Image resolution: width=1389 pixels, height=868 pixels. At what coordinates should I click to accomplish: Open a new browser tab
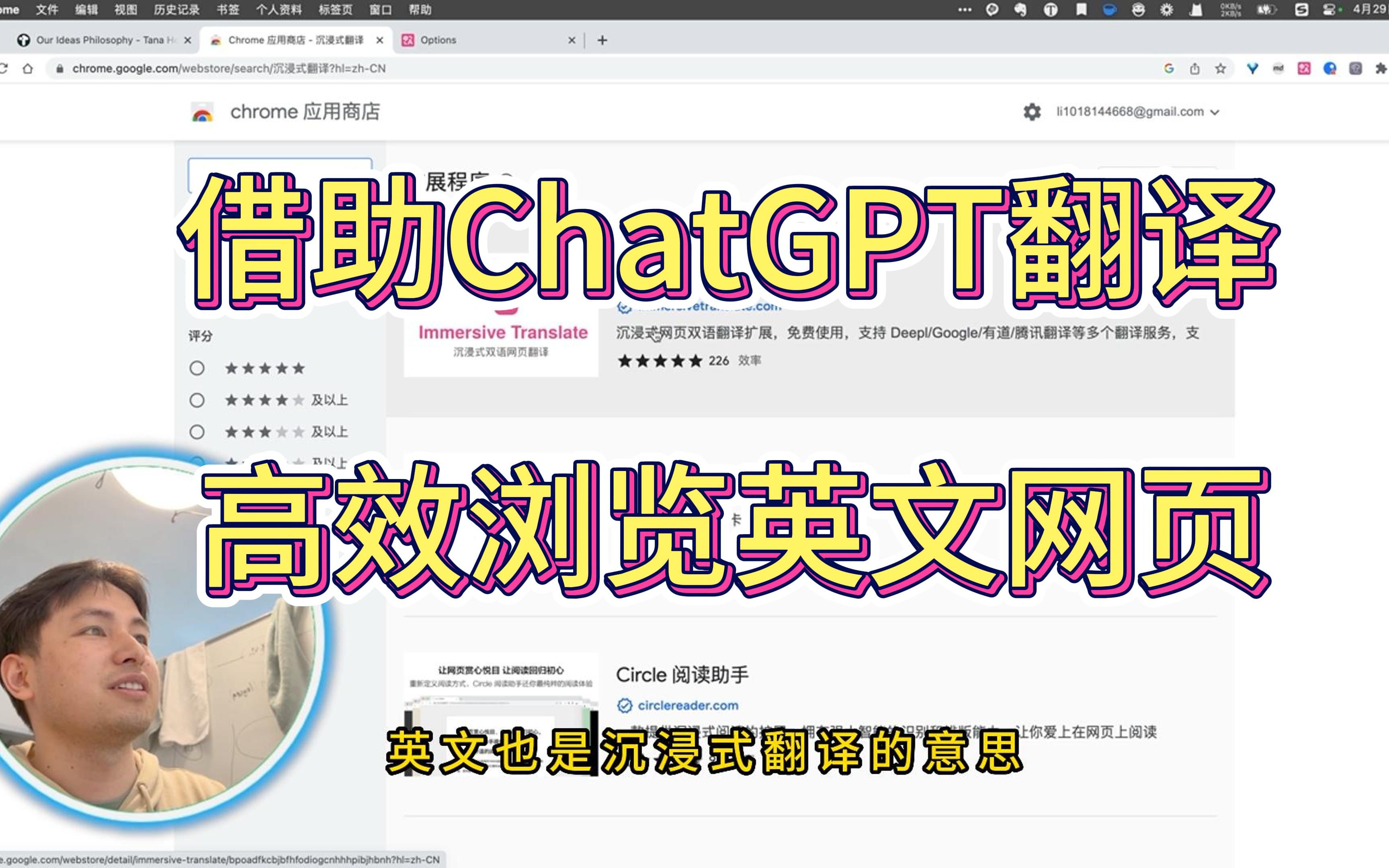point(602,40)
